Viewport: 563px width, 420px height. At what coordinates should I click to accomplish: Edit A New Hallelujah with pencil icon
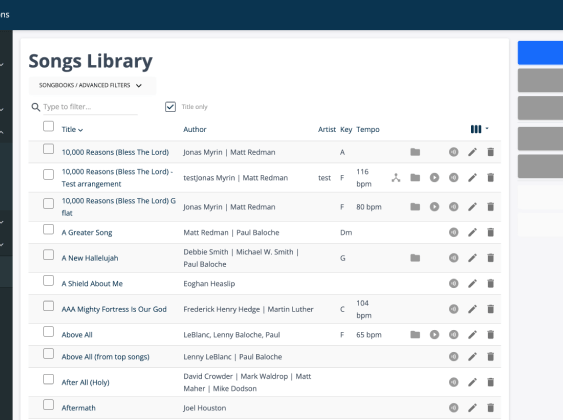tap(473, 258)
